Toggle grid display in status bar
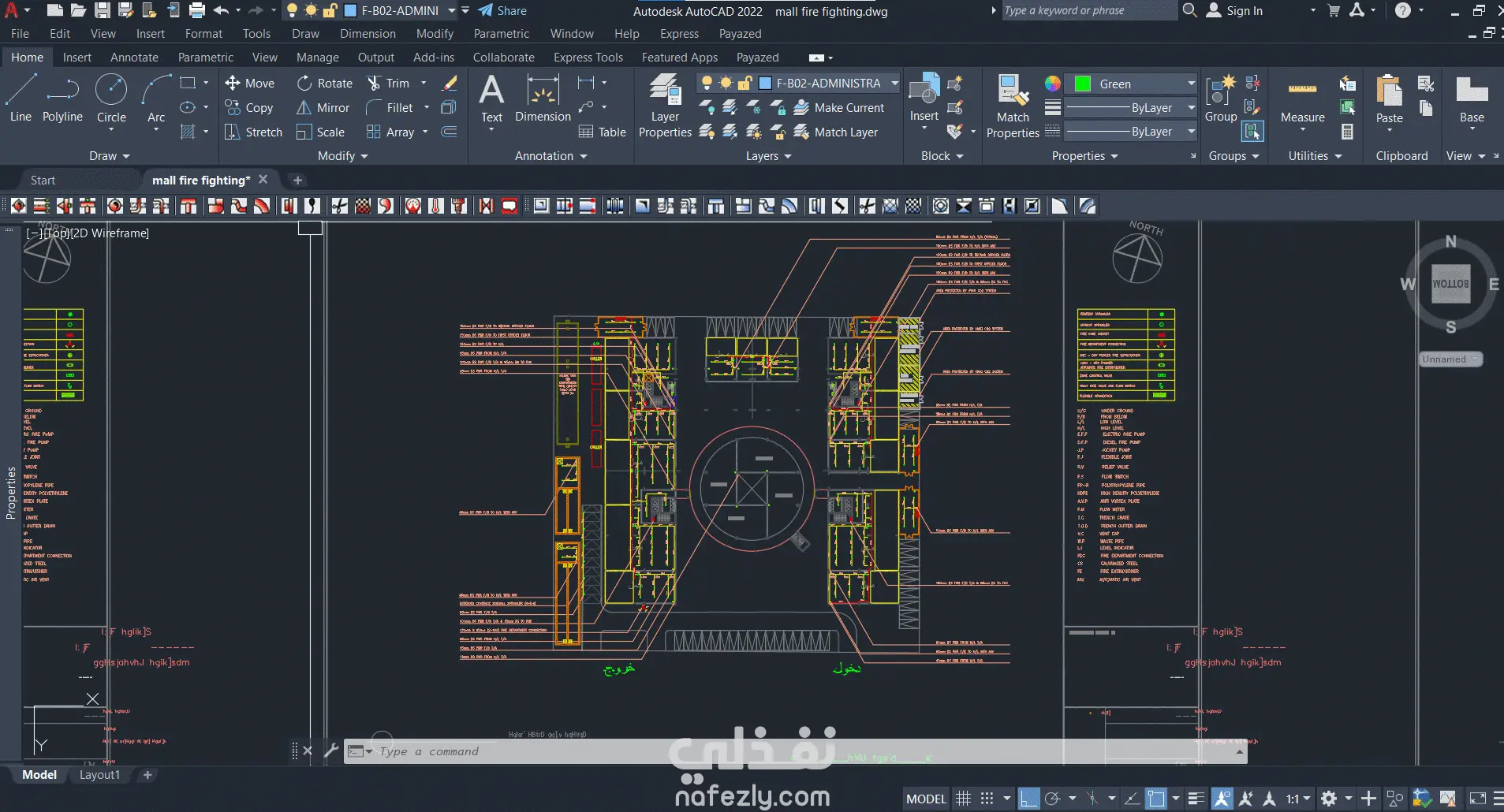Screen dimensions: 1504x812 pos(963,799)
